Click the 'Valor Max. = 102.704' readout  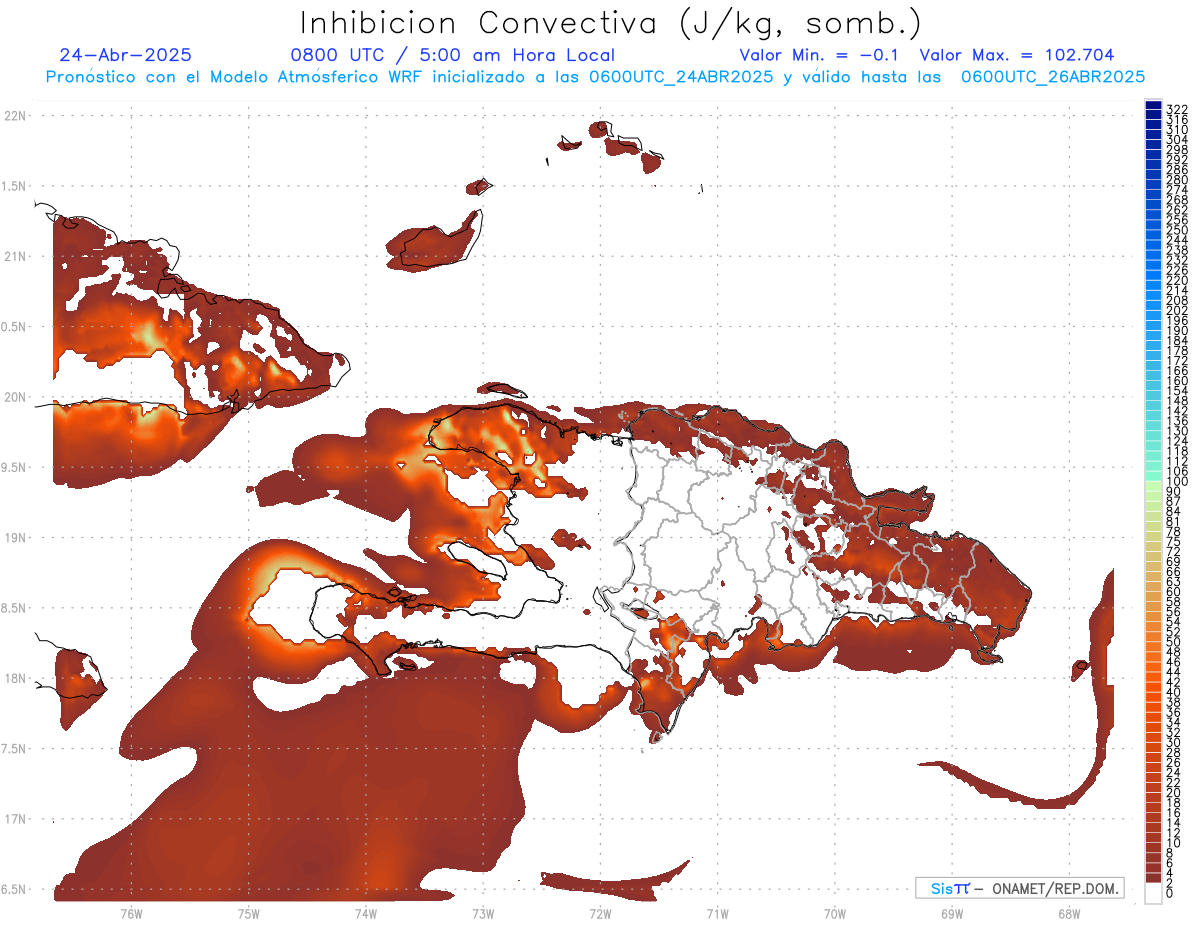tap(1017, 55)
